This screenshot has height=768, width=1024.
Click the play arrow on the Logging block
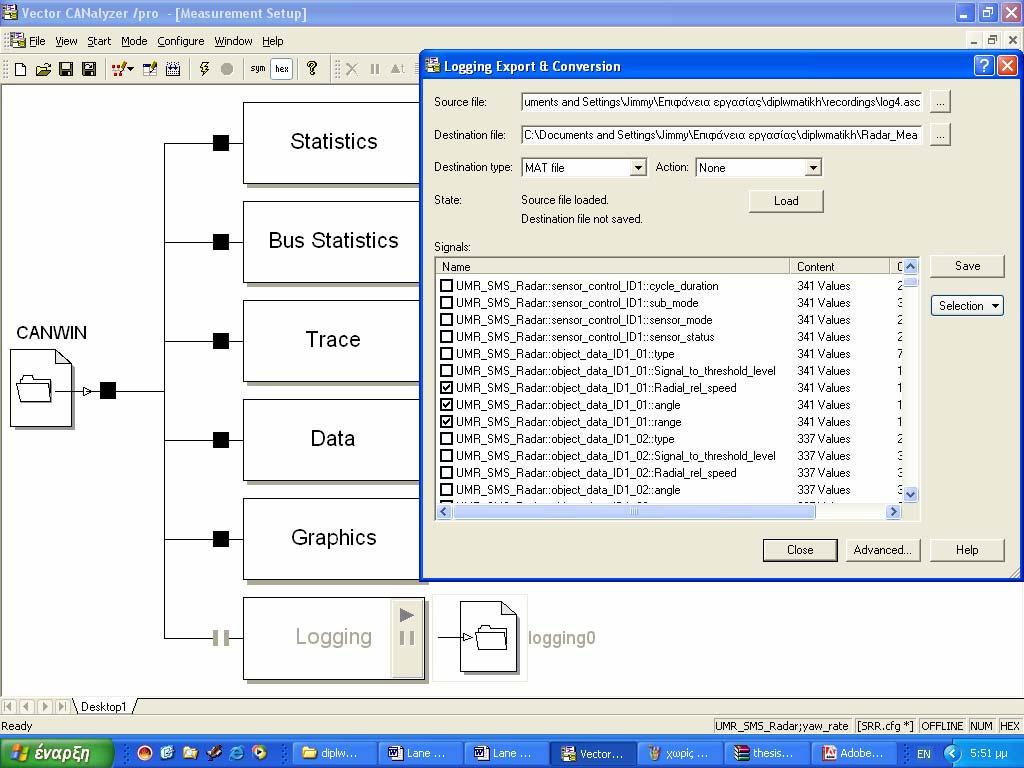[x=407, y=615]
